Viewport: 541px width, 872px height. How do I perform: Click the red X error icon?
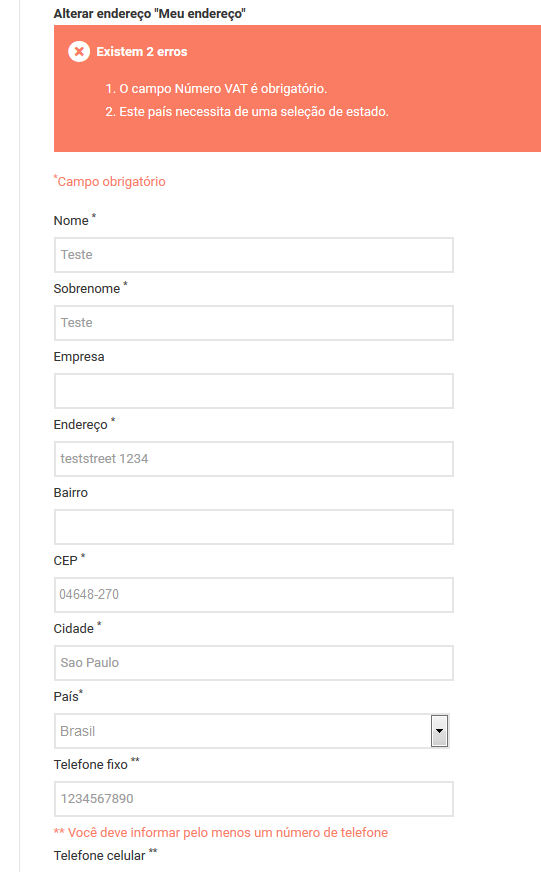(79, 52)
